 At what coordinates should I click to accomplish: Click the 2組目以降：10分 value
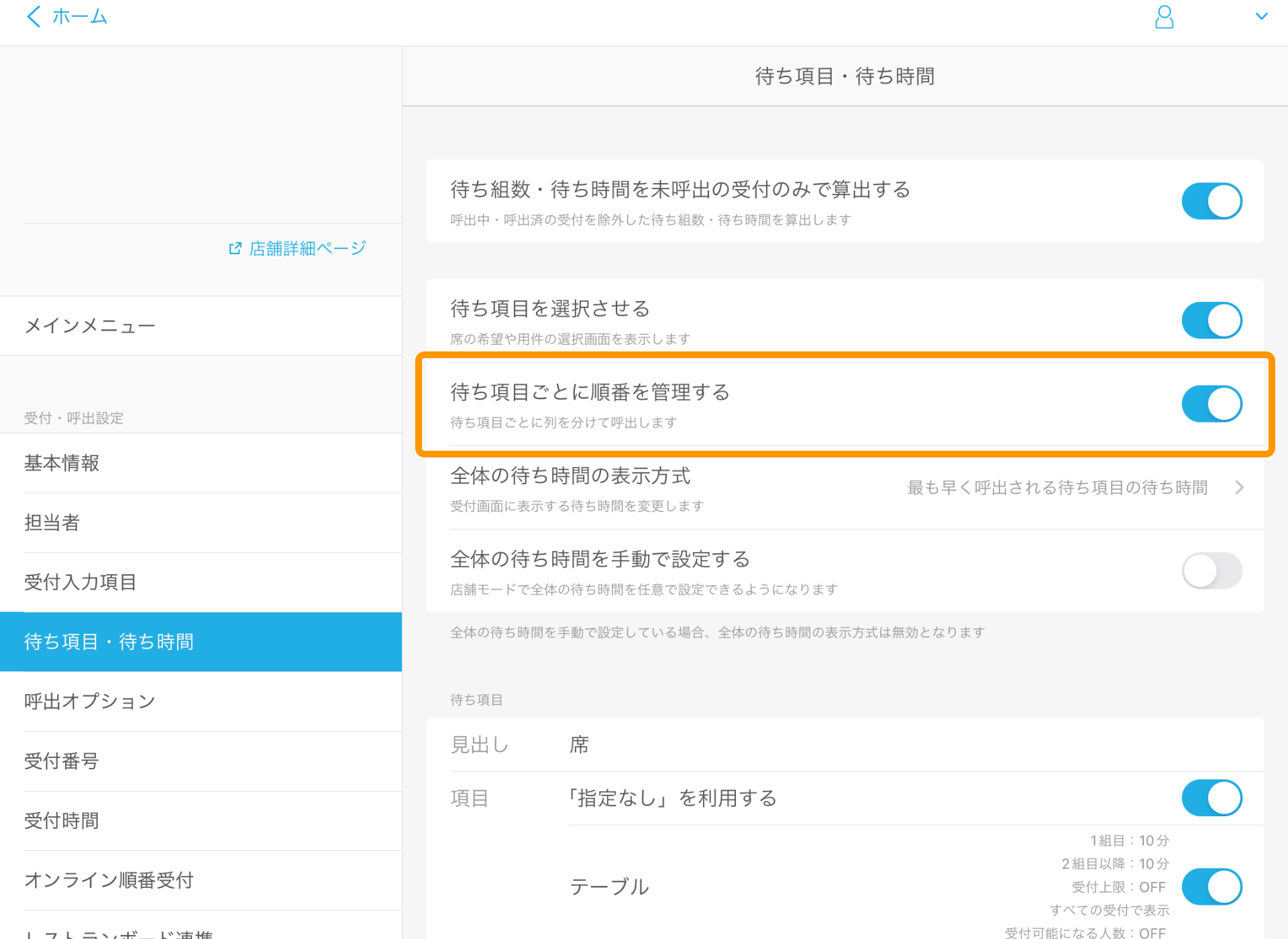coord(1115,864)
